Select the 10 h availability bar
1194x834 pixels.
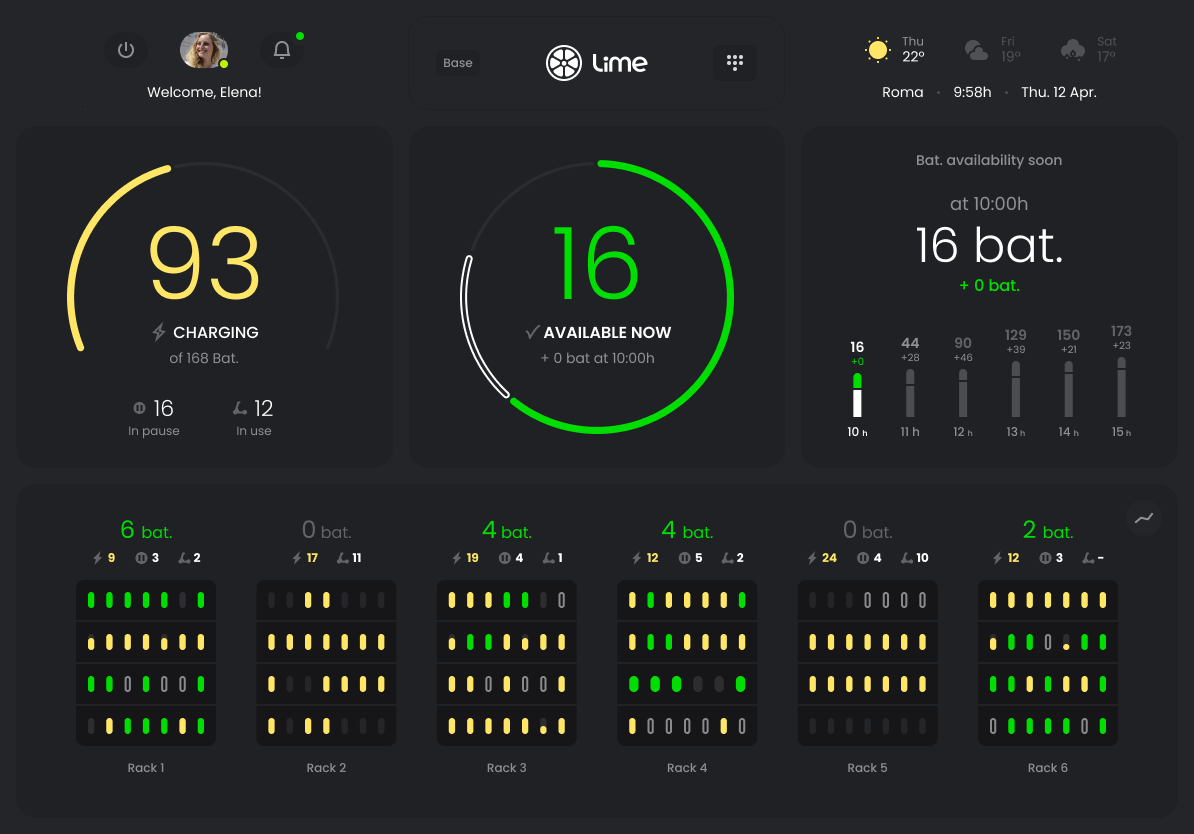coord(857,395)
